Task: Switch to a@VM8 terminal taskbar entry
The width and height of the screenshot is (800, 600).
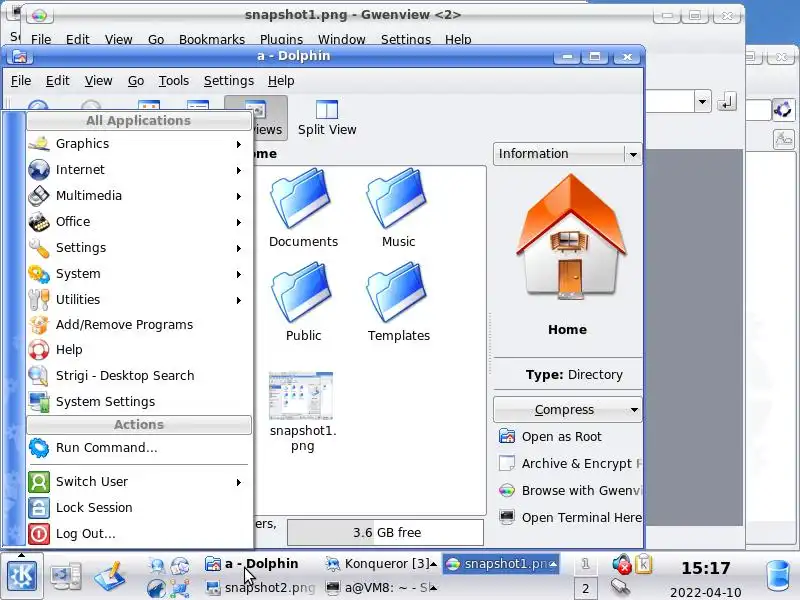Action: tap(381, 588)
